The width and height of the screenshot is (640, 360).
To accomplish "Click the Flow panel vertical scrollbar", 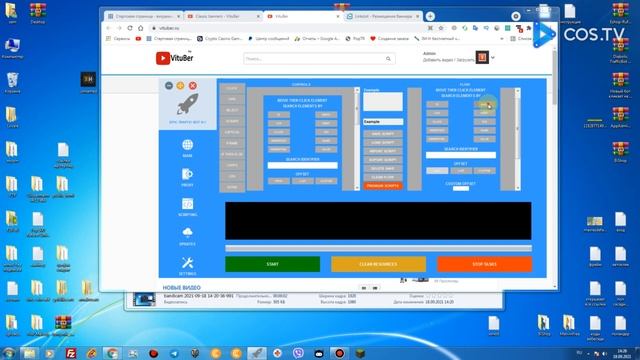I will point(518,139).
